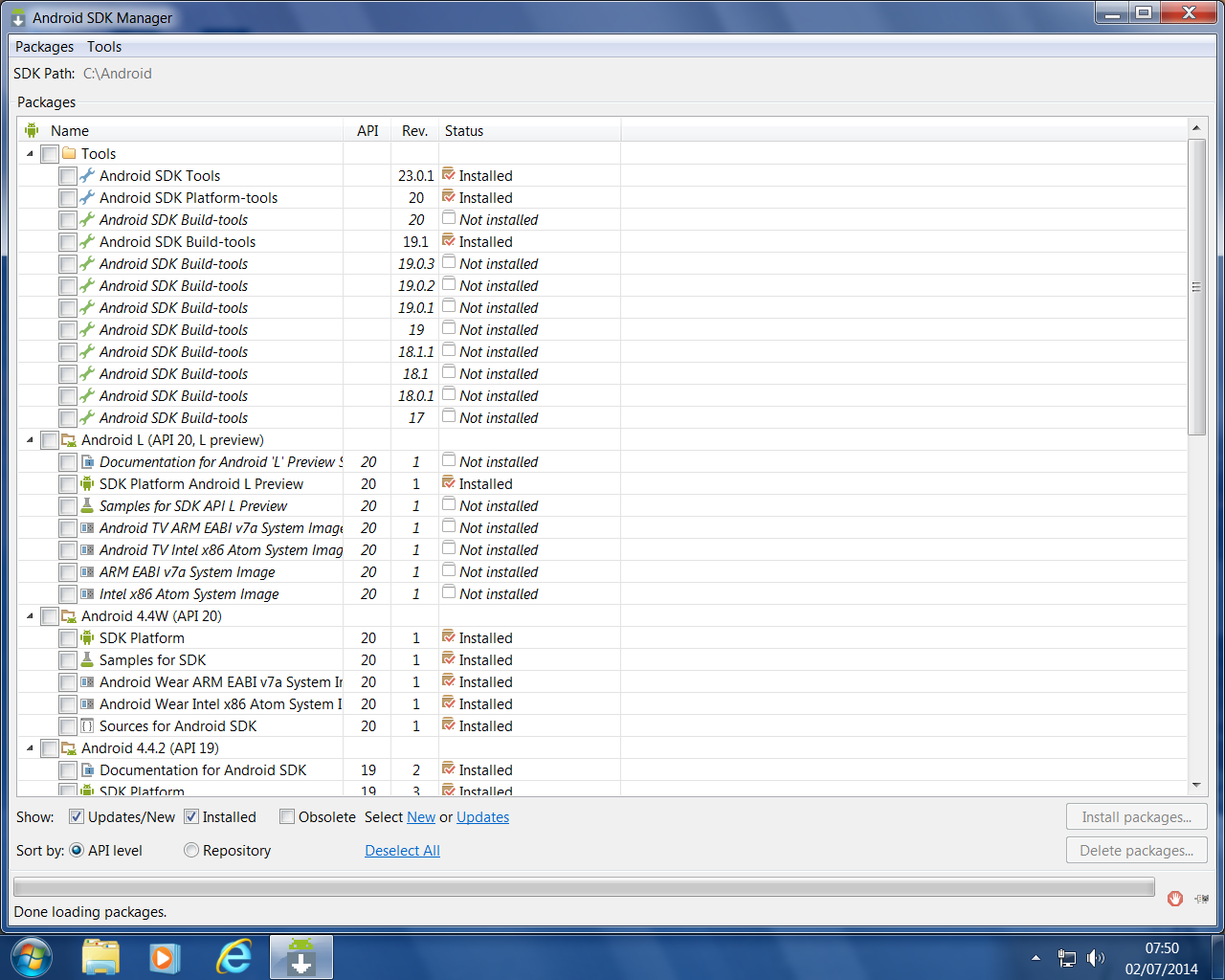Click the document icon for Documentation for Android SDK

pos(87,770)
